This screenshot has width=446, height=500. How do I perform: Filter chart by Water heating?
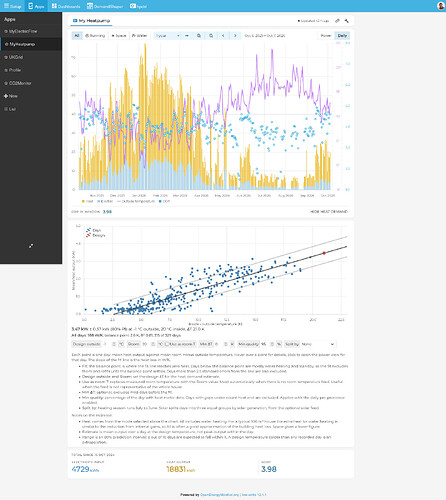coord(139,36)
